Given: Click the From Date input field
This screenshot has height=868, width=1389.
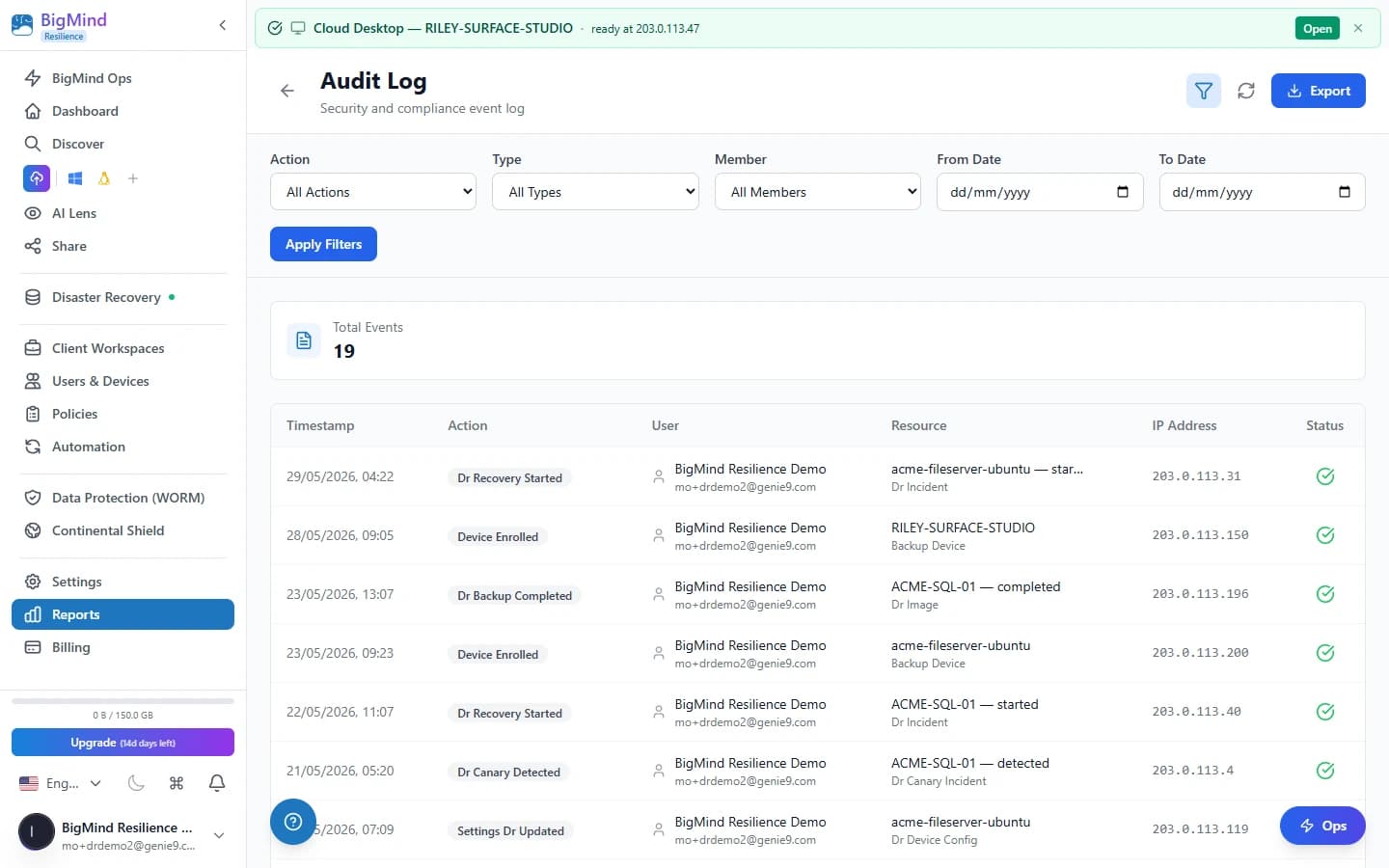Looking at the screenshot, I should 1040,192.
